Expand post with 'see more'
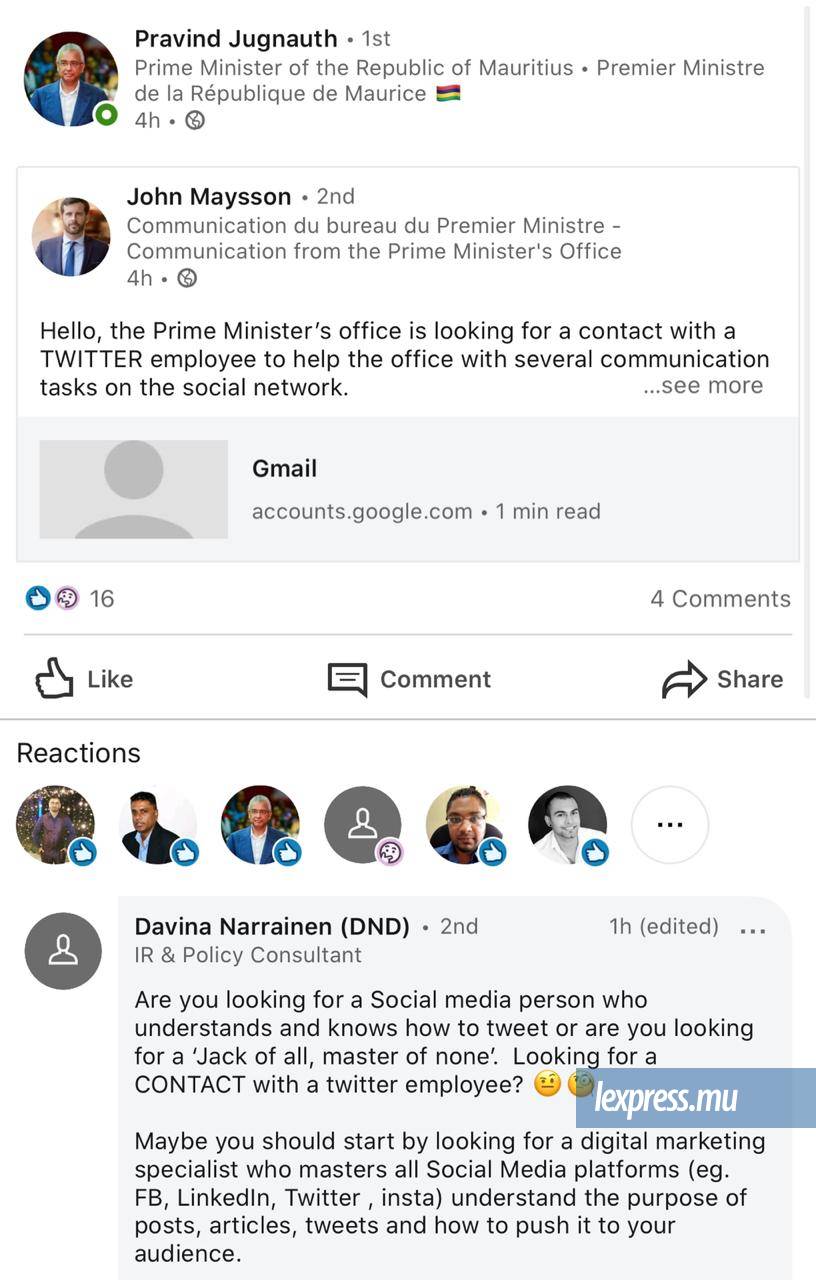The height and width of the screenshot is (1280, 816). (x=703, y=386)
